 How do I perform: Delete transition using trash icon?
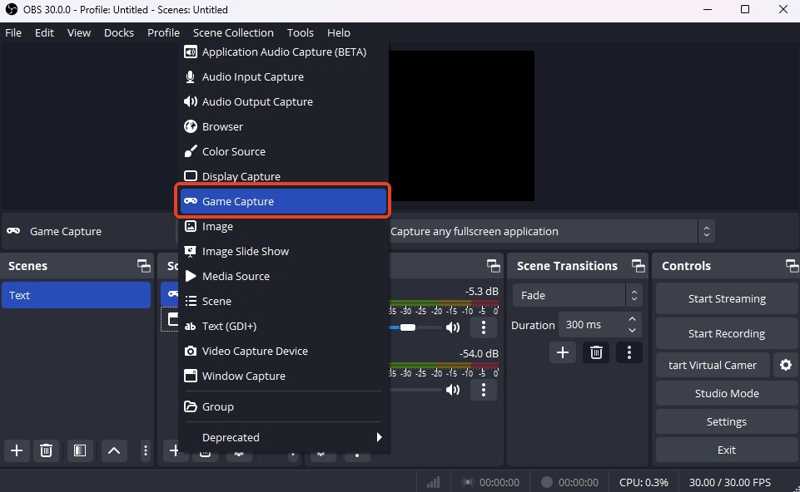tap(596, 352)
